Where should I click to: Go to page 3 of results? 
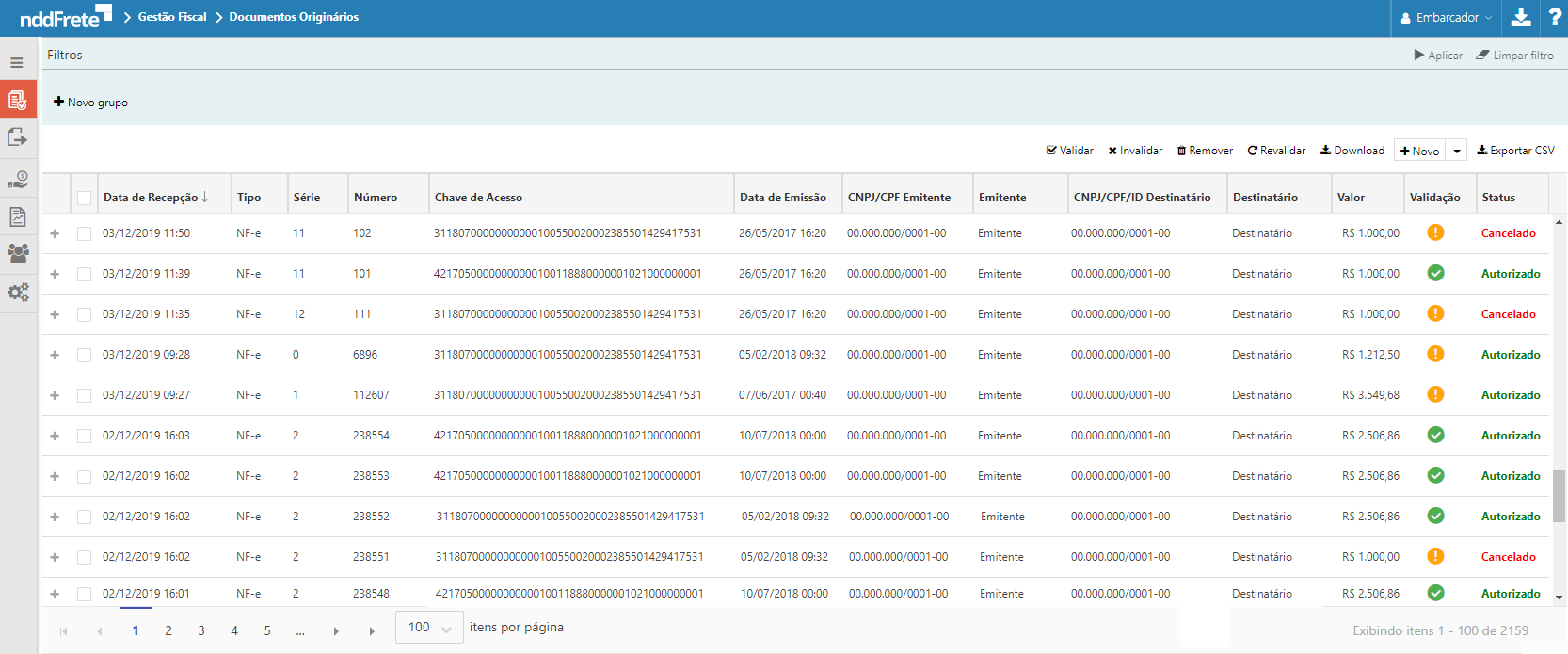tap(201, 630)
